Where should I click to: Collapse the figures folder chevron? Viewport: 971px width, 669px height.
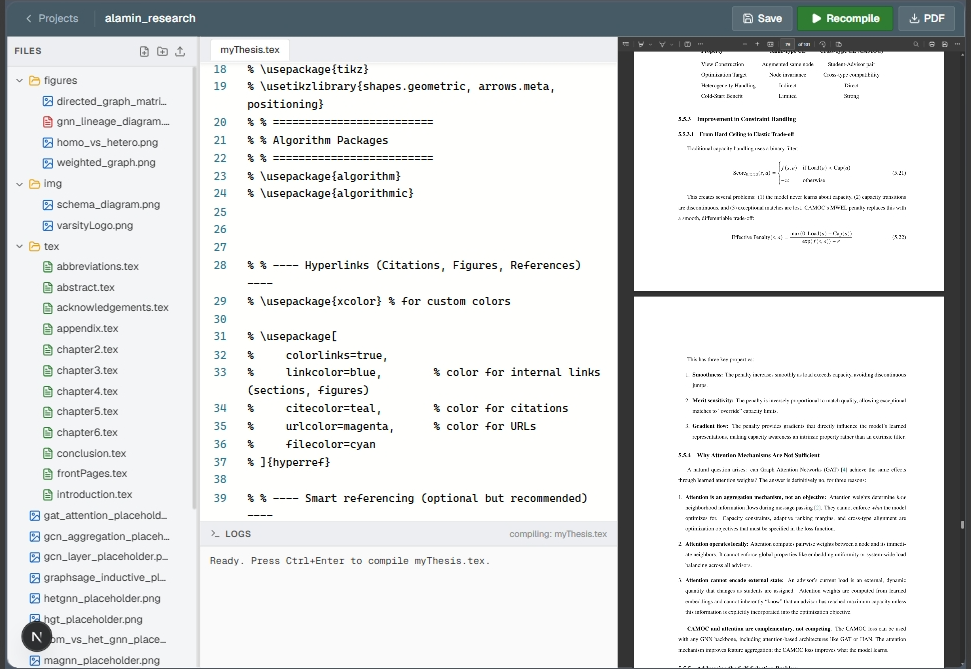click(19, 81)
